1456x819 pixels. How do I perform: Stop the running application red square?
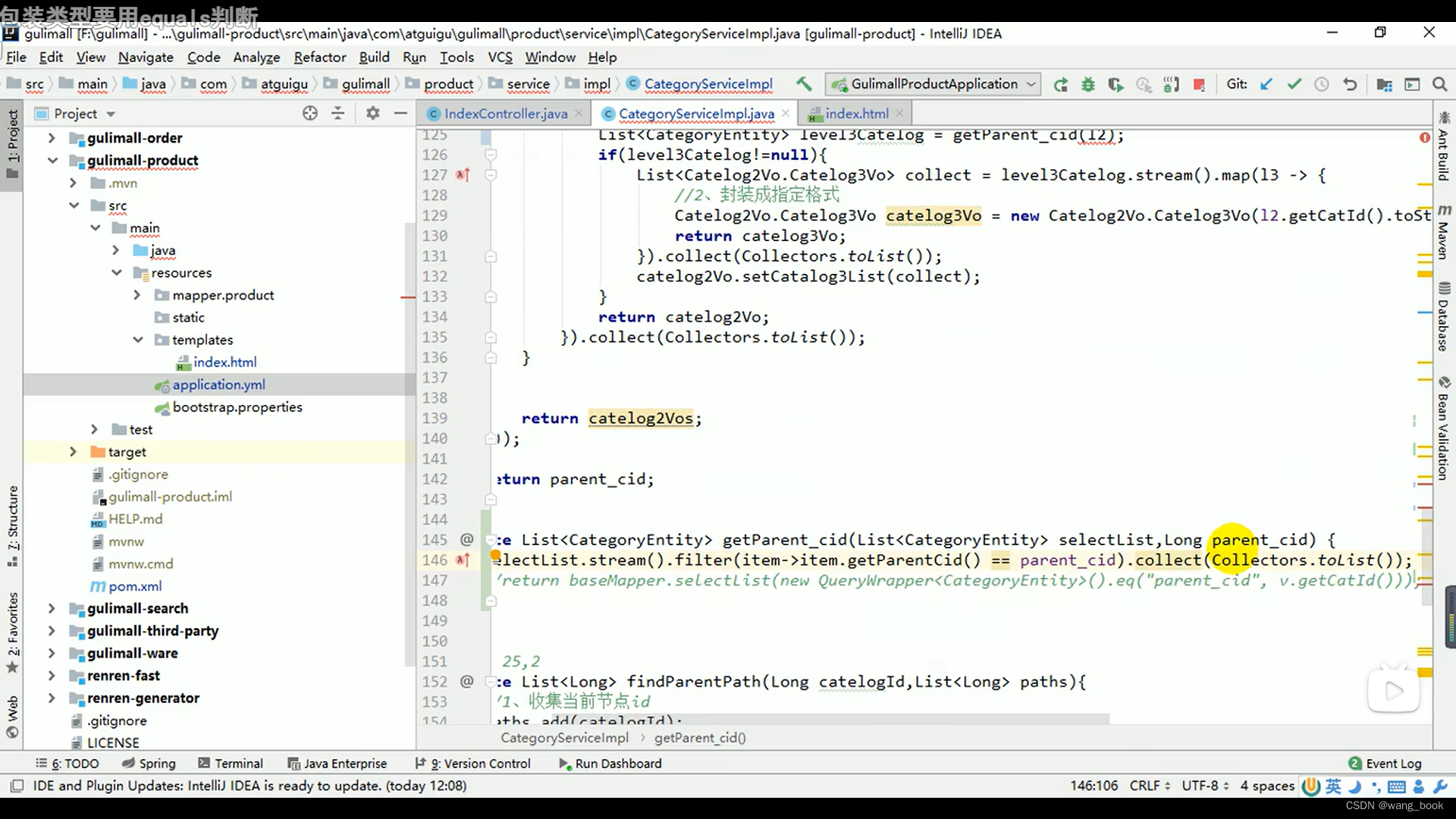pyautogui.click(x=1199, y=85)
